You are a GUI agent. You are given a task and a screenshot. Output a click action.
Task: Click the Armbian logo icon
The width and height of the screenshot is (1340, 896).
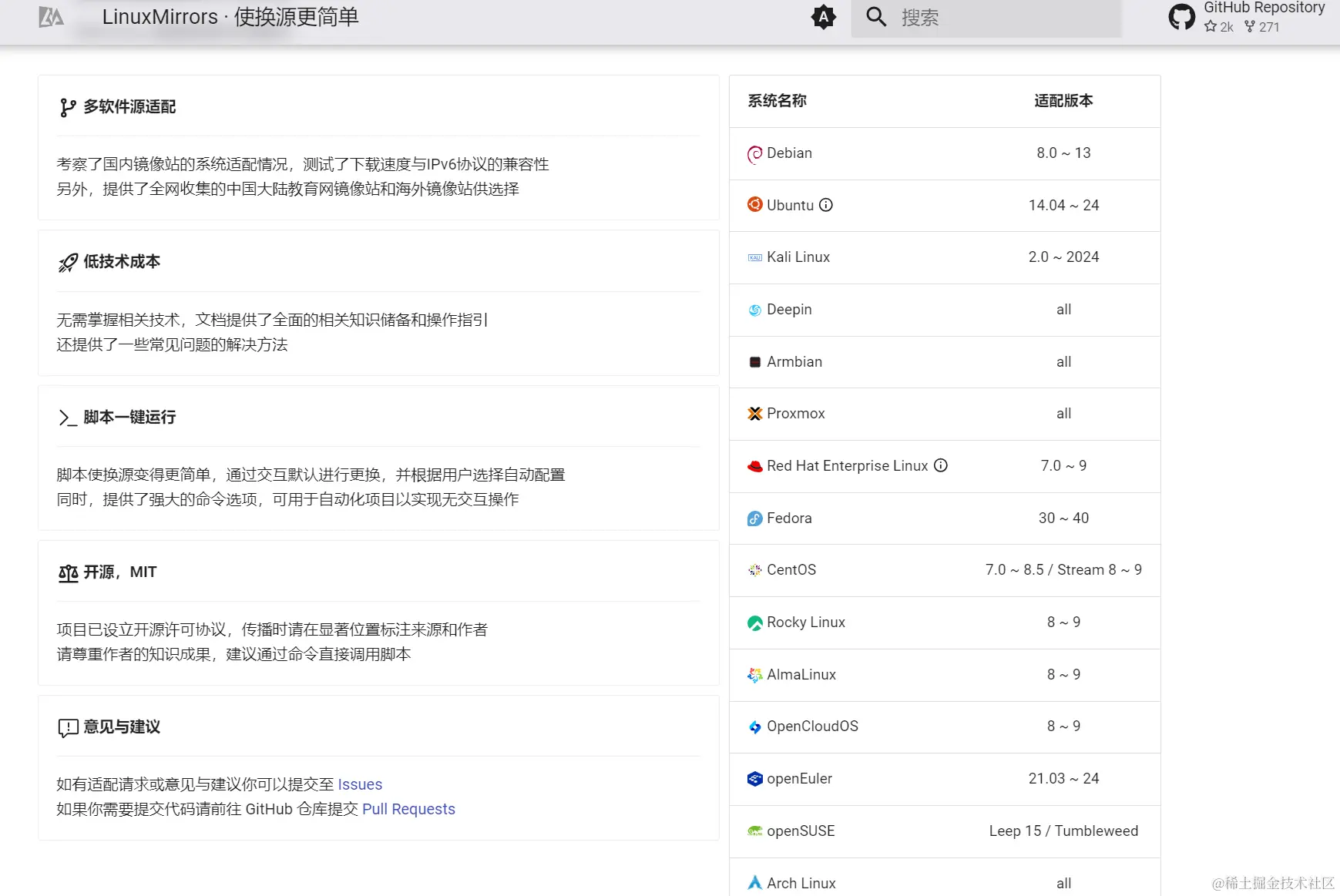[x=755, y=362]
